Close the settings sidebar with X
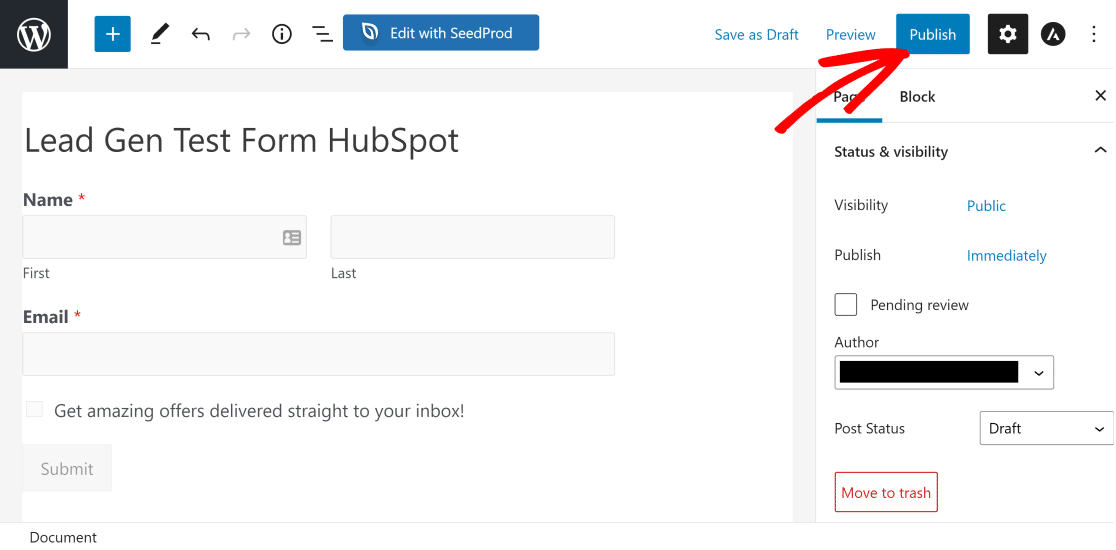 click(1100, 95)
